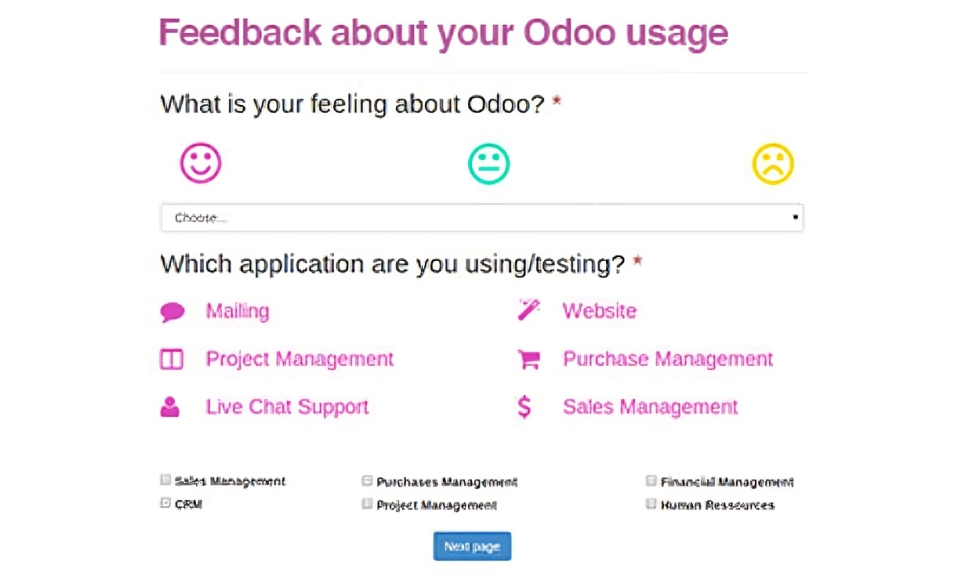Click the Live Chat Support user icon

(170, 406)
